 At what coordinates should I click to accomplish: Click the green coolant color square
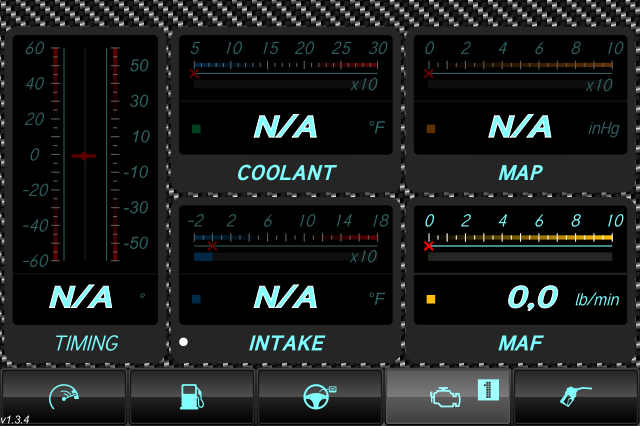coord(196,129)
